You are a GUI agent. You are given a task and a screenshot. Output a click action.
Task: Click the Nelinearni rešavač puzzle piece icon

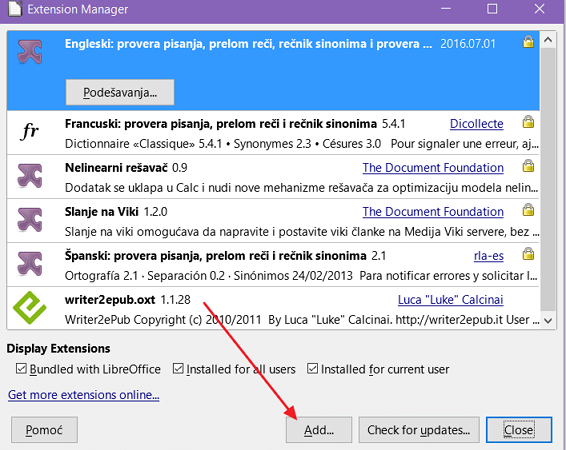pyautogui.click(x=30, y=176)
